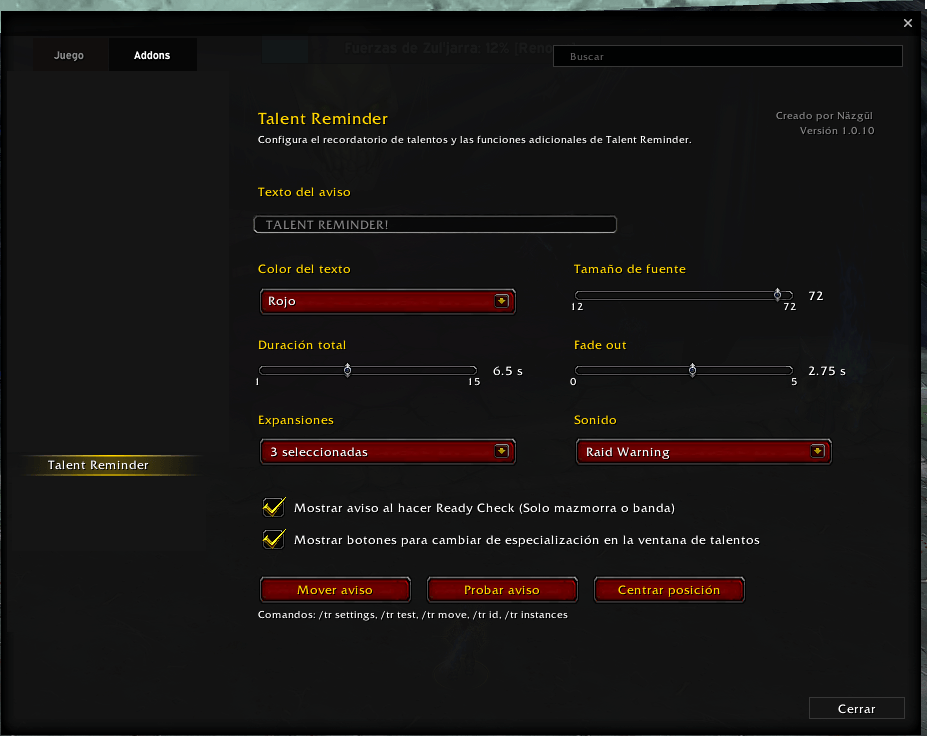Click the Comandos help text line
Screen dimensions: 927x736
click(413, 615)
